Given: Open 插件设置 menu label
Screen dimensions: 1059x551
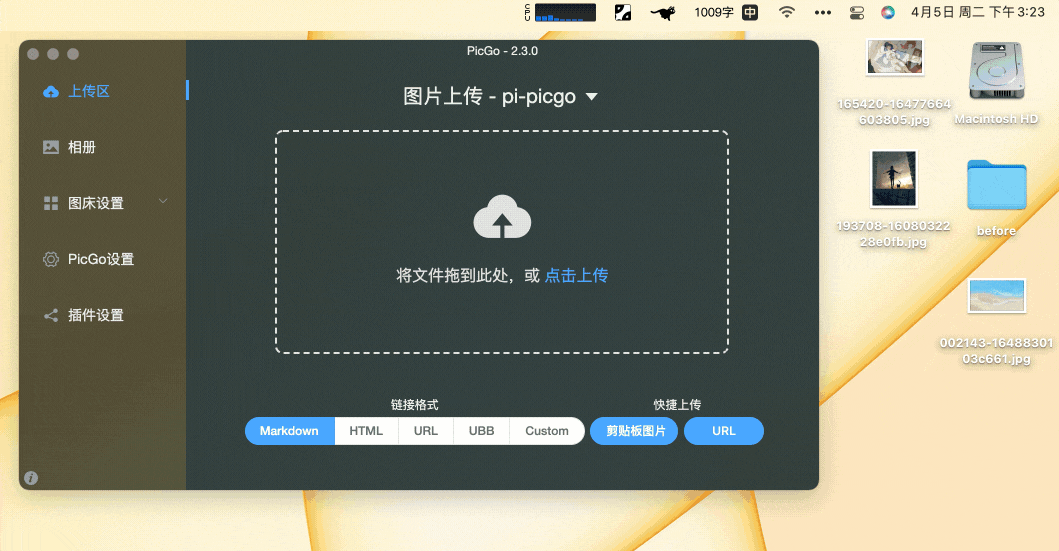Looking at the screenshot, I should click(x=96, y=315).
